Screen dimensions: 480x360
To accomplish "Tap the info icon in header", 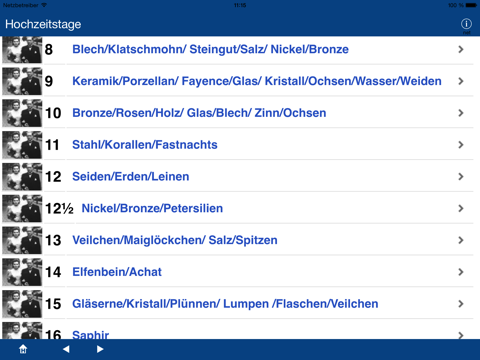I will [x=466, y=24].
